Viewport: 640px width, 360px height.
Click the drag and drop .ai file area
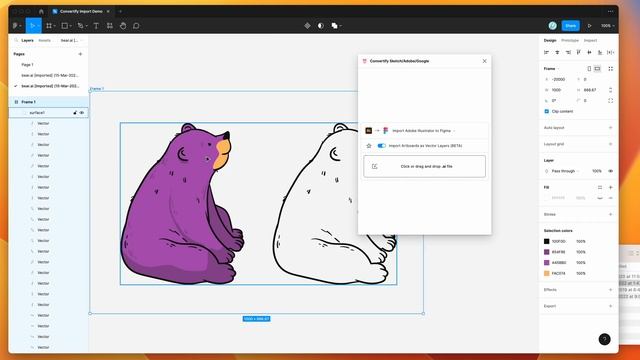click(x=424, y=166)
